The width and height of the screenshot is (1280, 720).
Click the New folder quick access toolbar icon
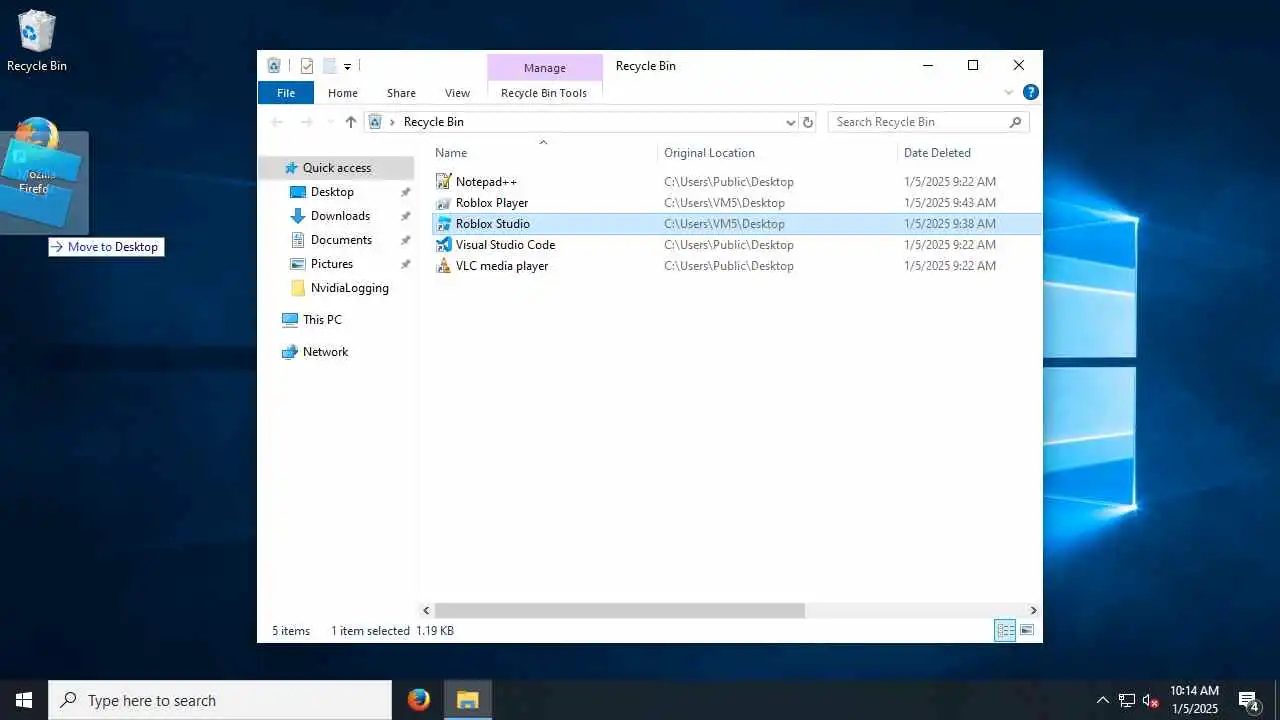coord(328,66)
